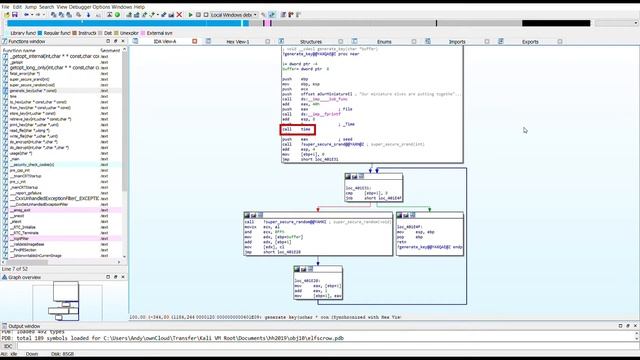Switch to the Hex View-1 tab
640x360 pixels.
point(238,42)
